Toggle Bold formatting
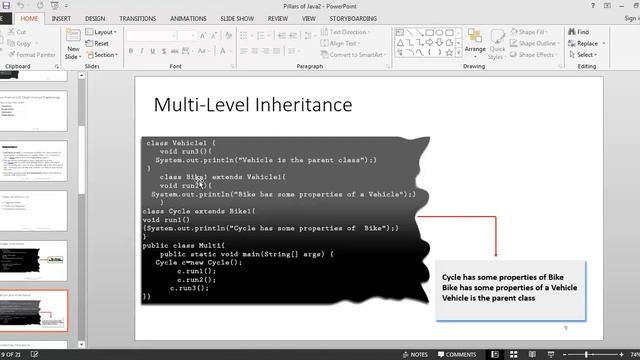 [x=131, y=51]
